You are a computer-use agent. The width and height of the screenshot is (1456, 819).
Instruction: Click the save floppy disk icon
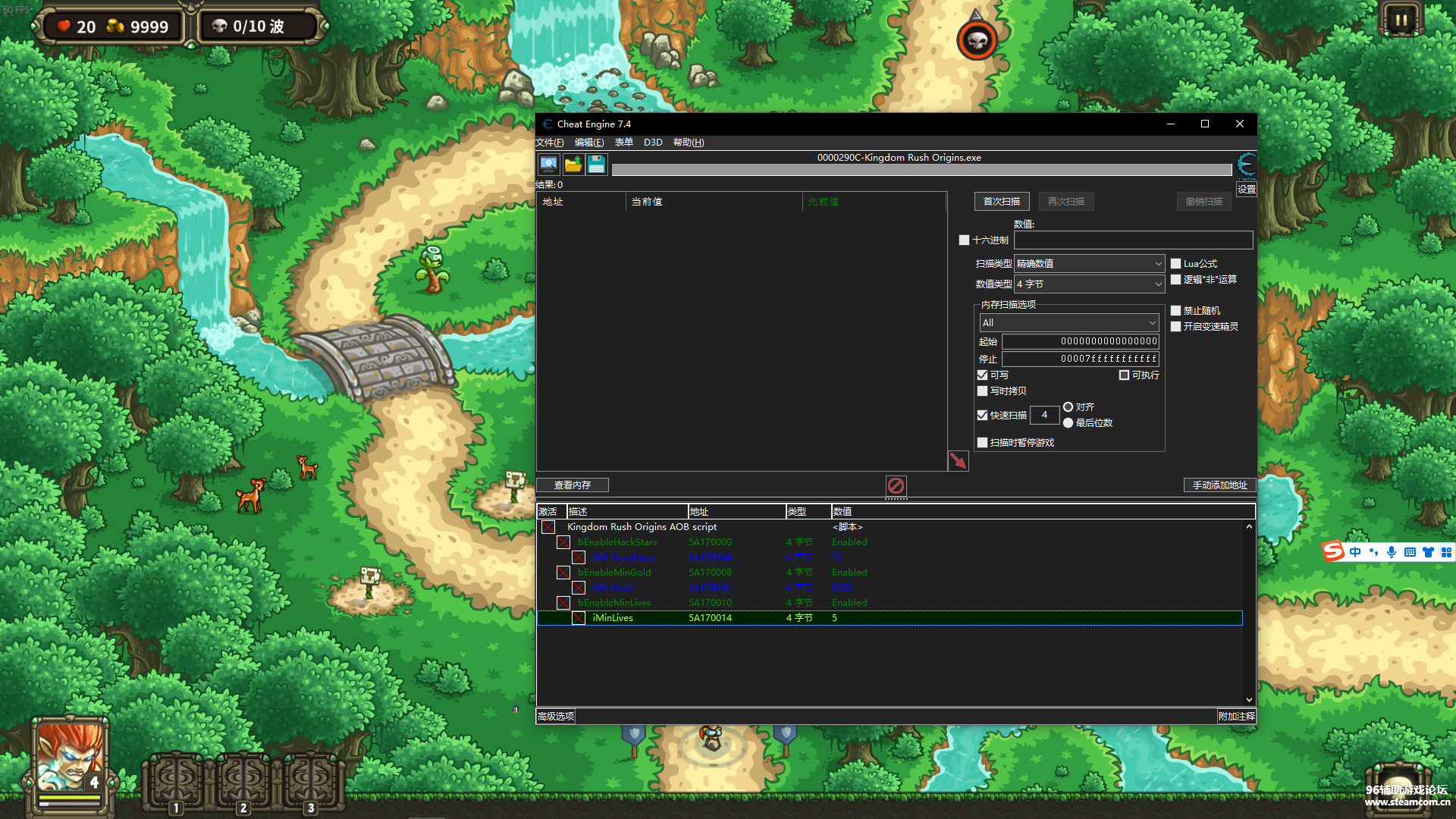coord(596,165)
